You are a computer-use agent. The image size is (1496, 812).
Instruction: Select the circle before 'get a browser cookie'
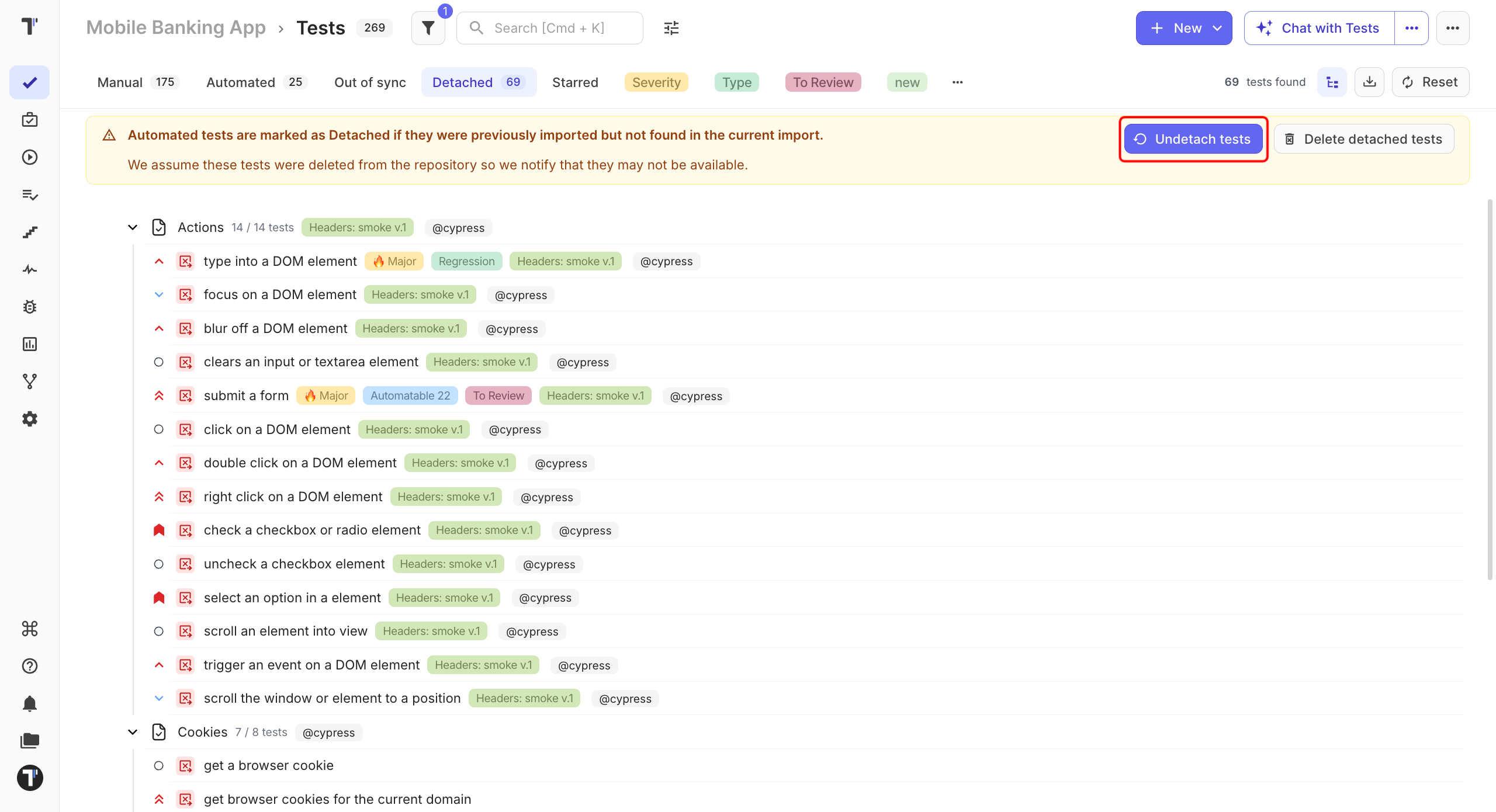click(x=158, y=766)
